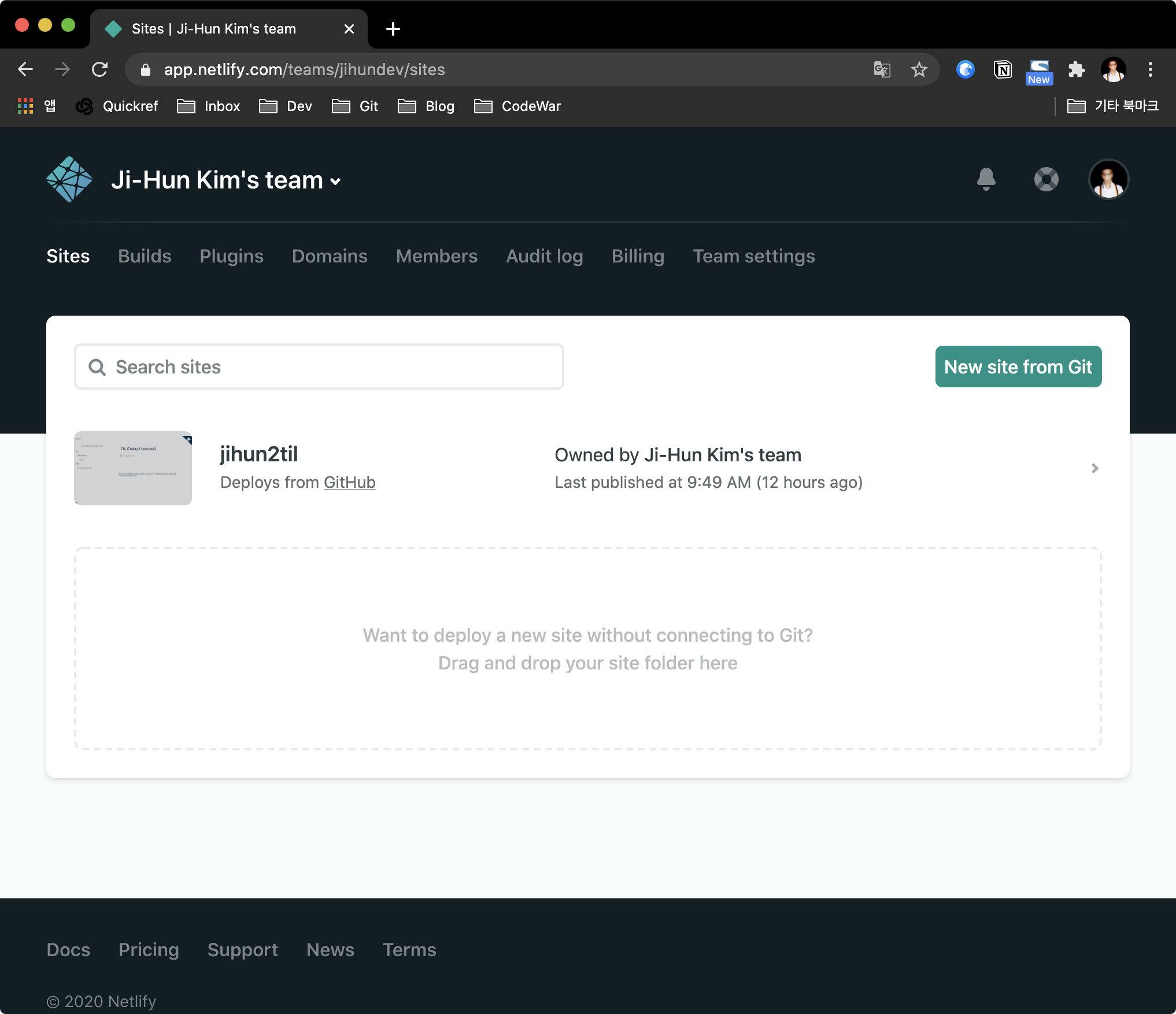The width and height of the screenshot is (1176, 1014).
Task: Switch to the Builds tab
Action: [145, 256]
